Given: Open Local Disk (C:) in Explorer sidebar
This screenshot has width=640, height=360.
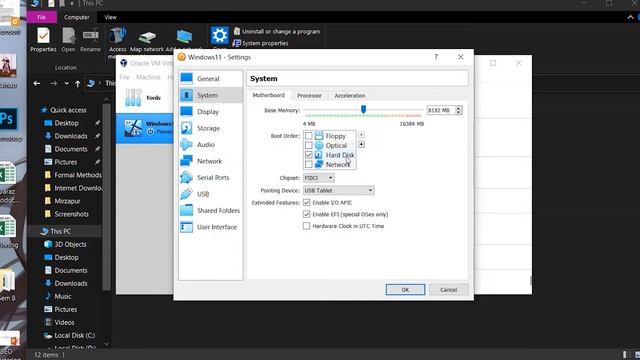Looking at the screenshot, I should click(70, 335).
